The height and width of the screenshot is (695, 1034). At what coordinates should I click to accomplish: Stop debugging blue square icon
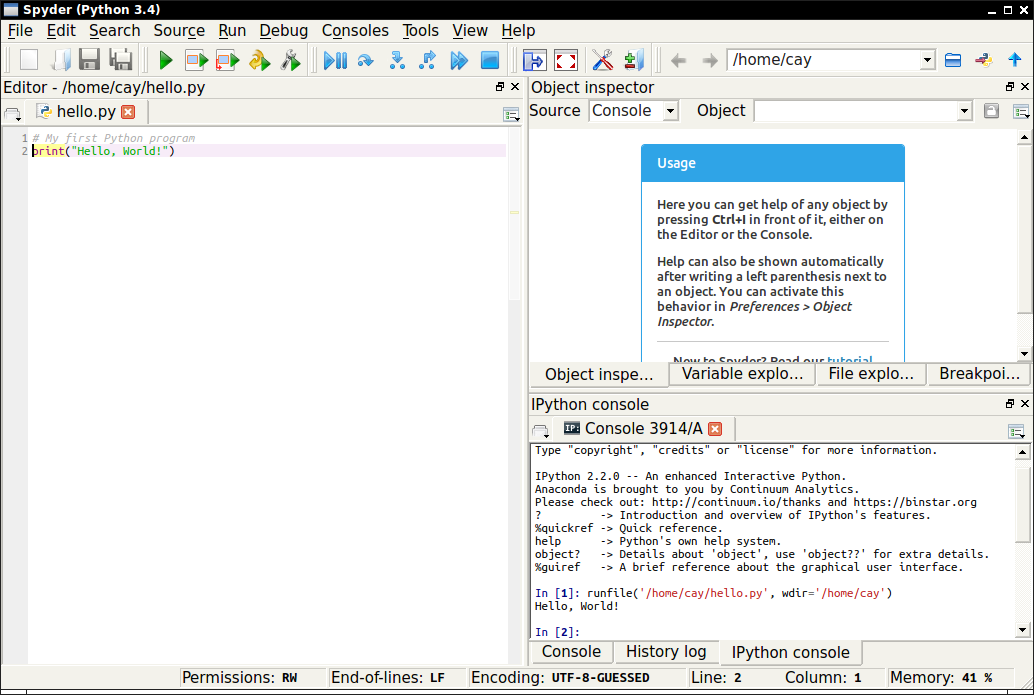pos(490,61)
